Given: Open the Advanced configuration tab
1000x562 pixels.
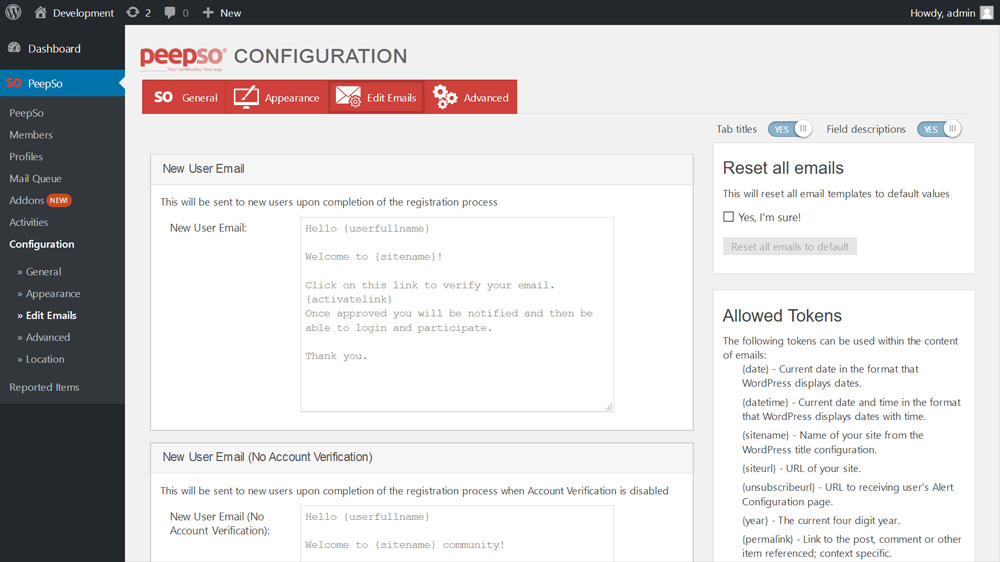Looking at the screenshot, I should point(471,97).
